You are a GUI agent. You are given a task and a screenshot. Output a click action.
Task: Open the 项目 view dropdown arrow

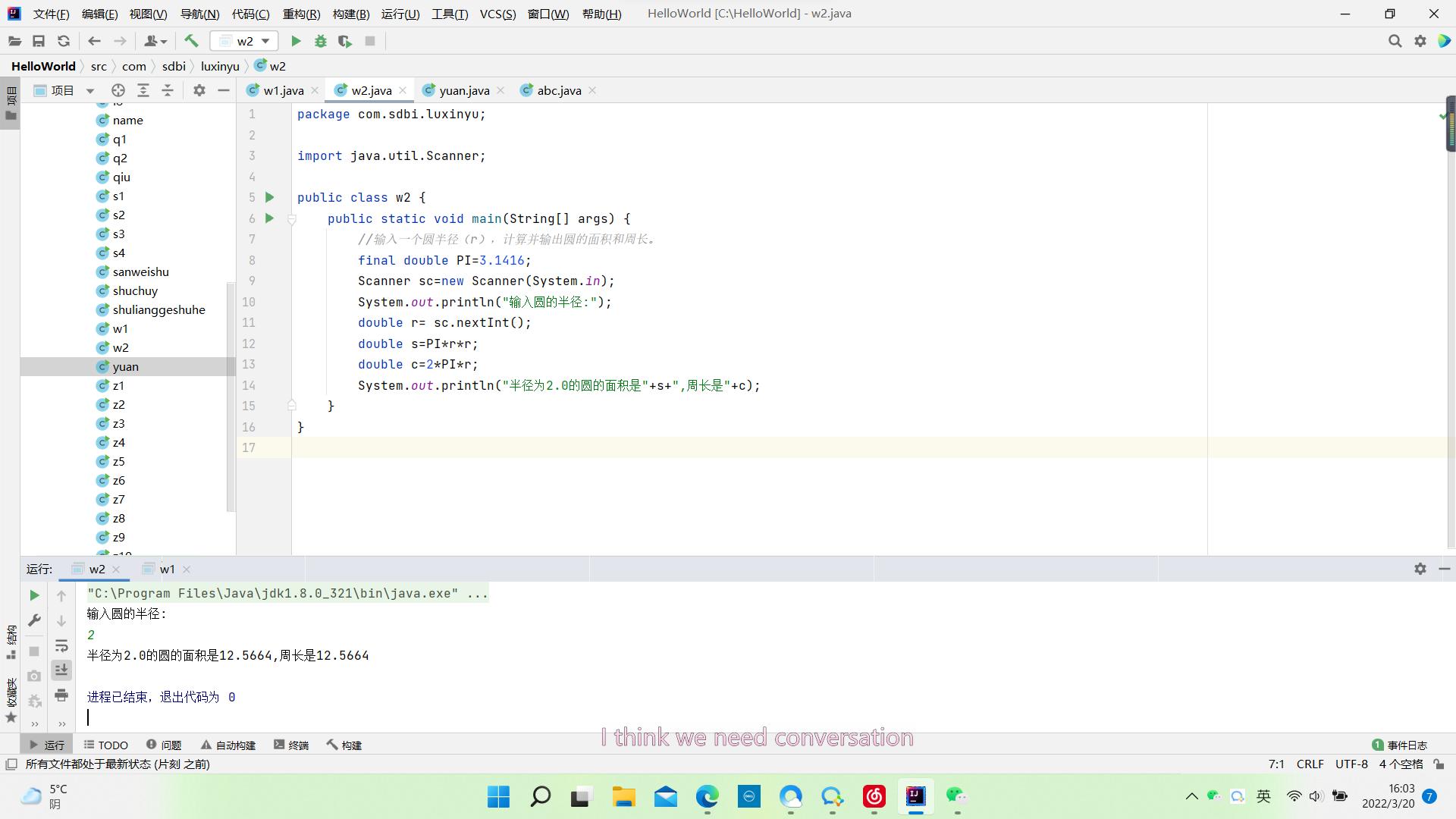tap(90, 91)
